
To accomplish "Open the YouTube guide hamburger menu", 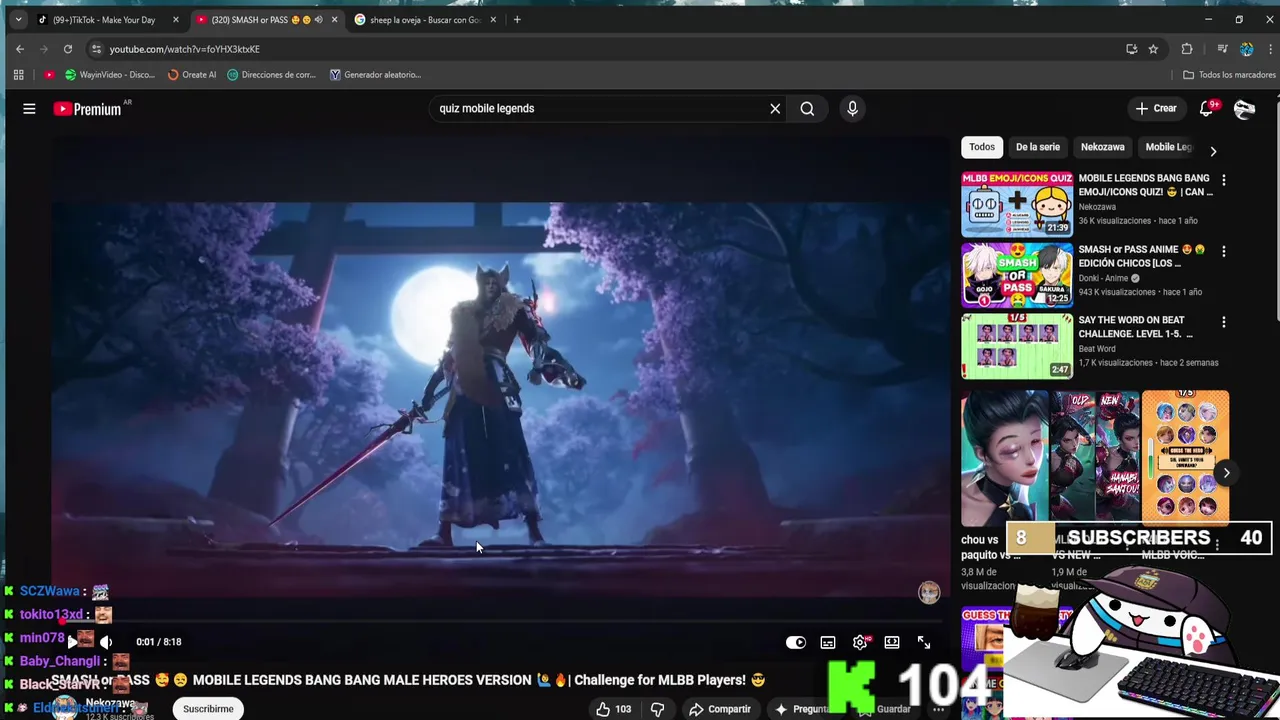I will (29, 108).
